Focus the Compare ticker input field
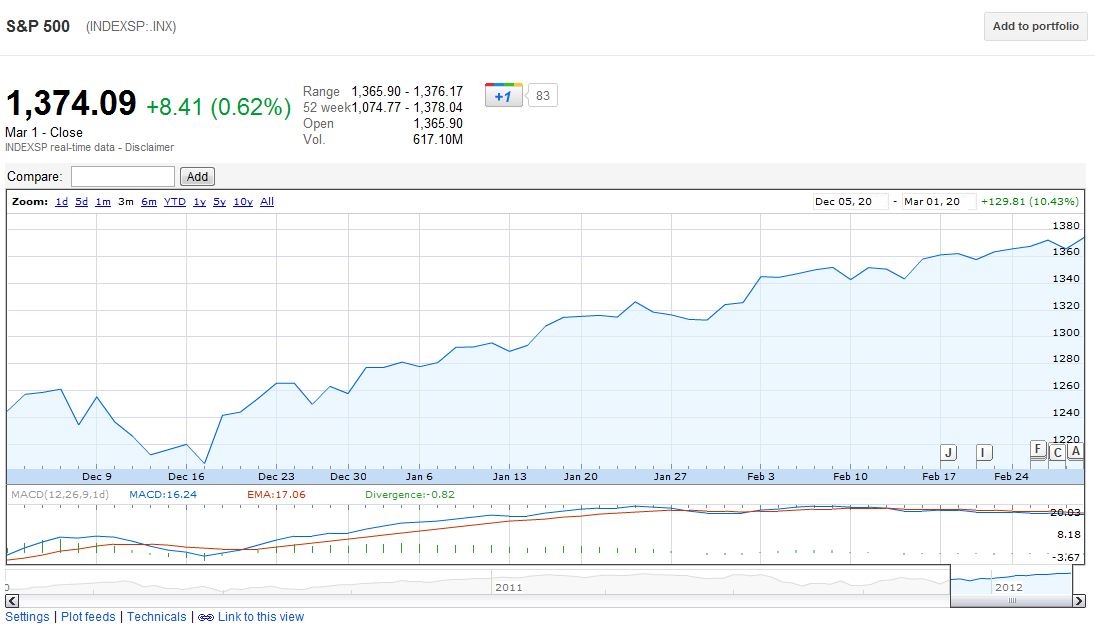The image size is (1095, 629). 123,177
